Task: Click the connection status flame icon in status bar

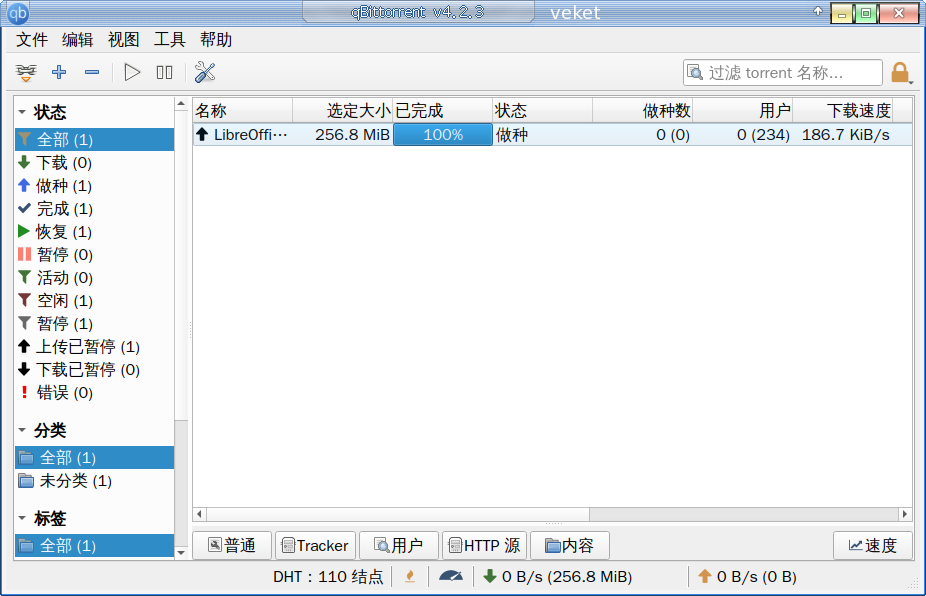Action: point(410,577)
